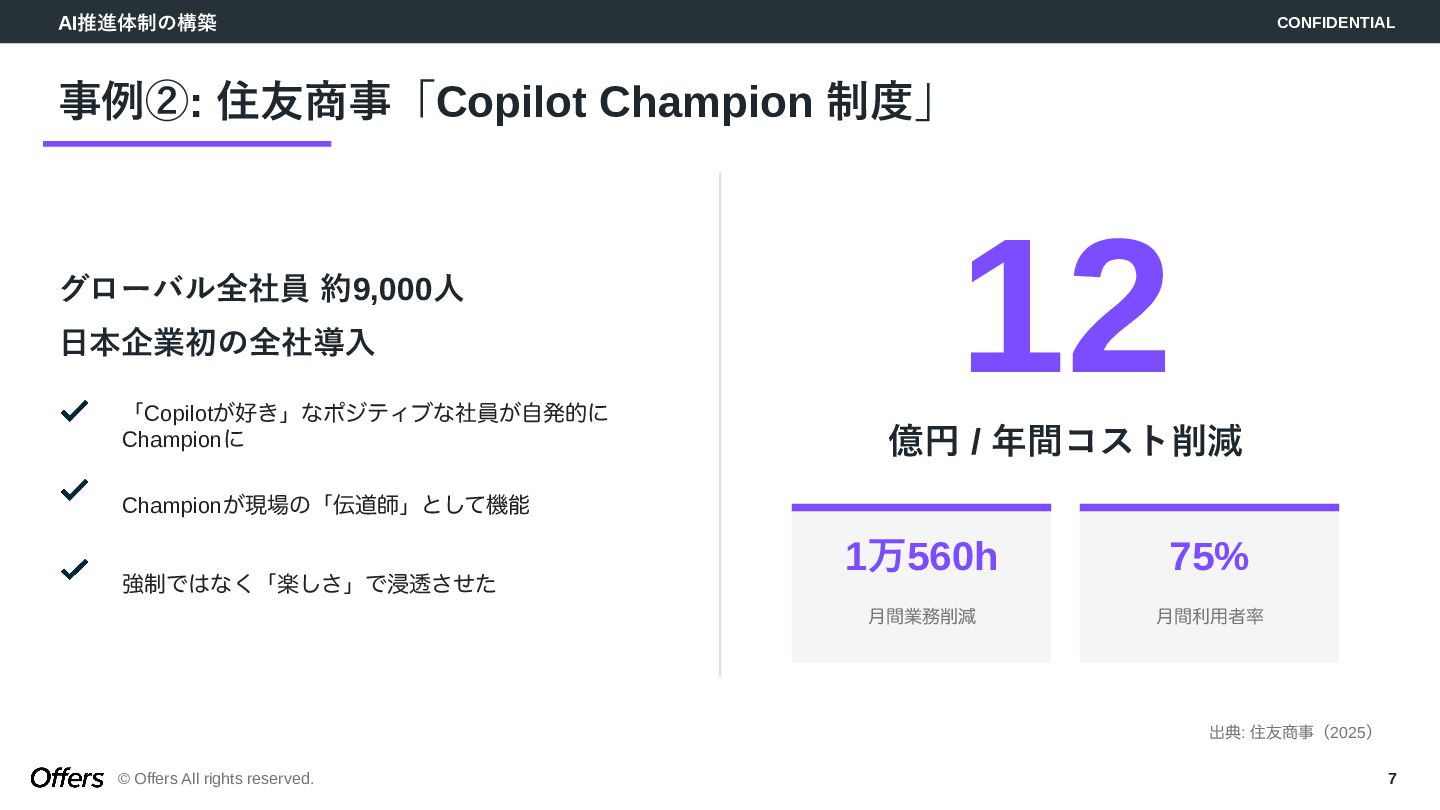This screenshot has width=1440, height=810.
Task: Select the 月間利用者率 label
Action: [1209, 616]
